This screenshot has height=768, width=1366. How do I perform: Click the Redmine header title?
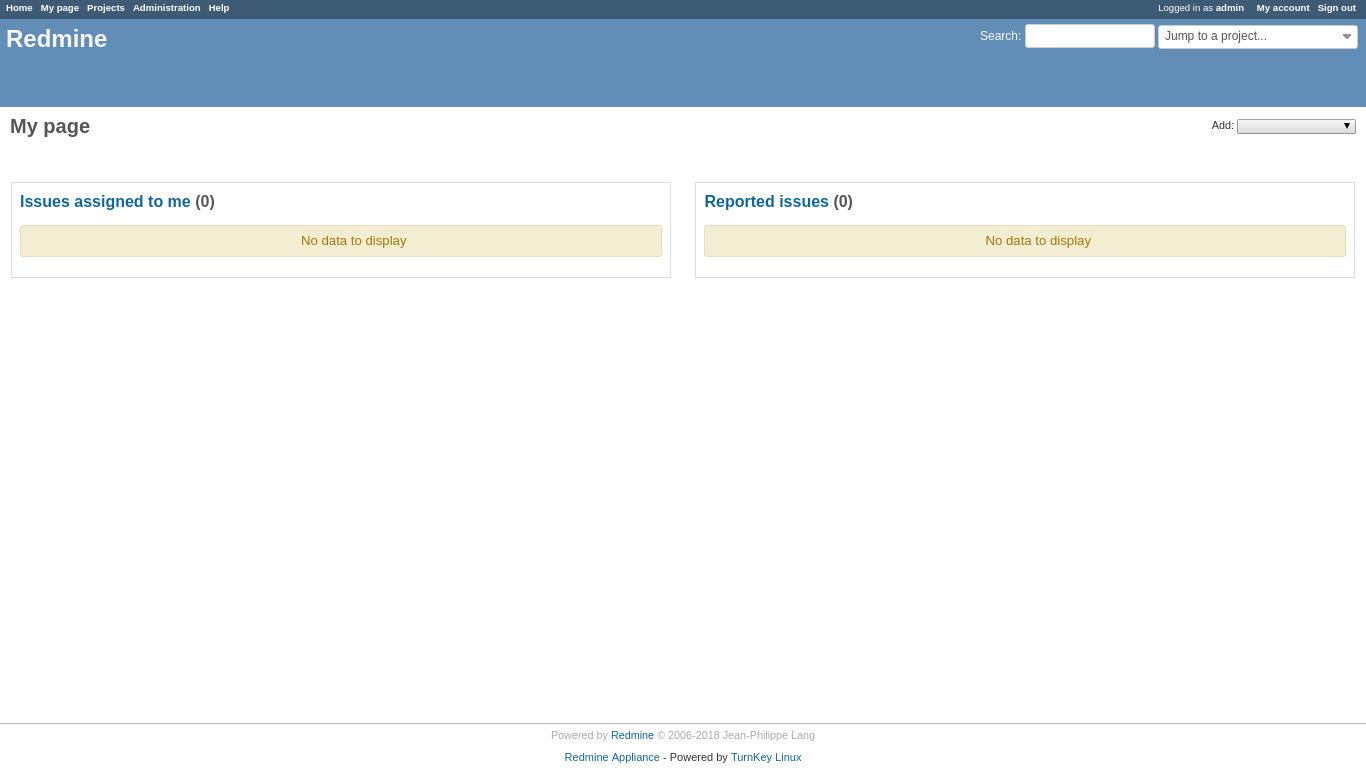[56, 39]
